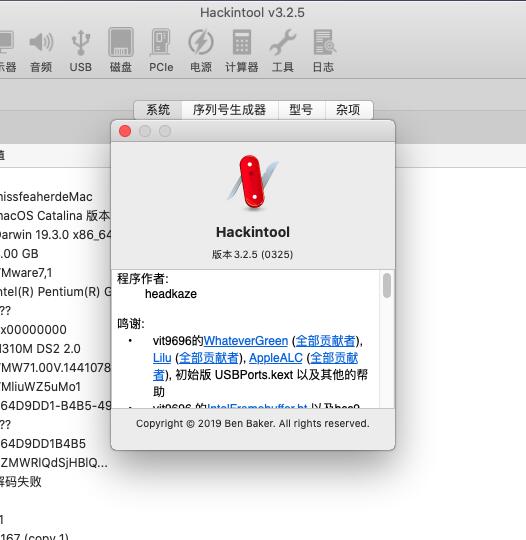This screenshot has height=540, width=526.
Task: Open the AppleALC link
Action: [x=276, y=358]
